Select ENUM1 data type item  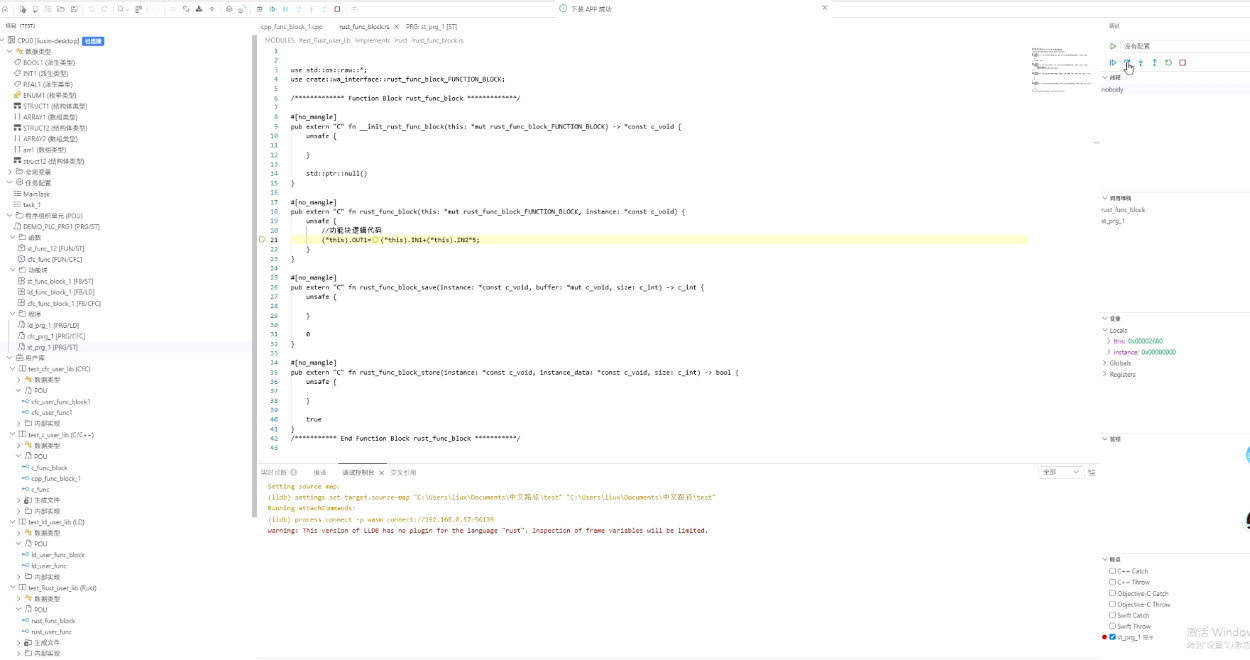click(49, 95)
